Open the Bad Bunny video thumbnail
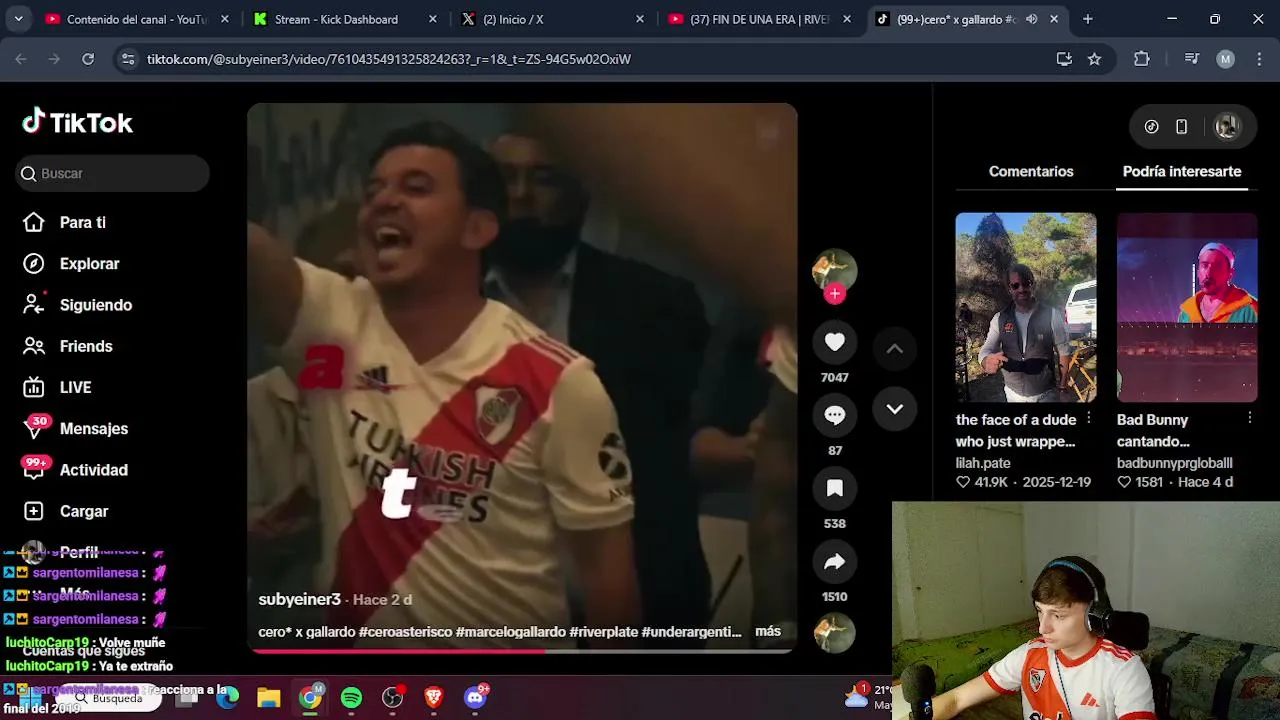This screenshot has height=720, width=1280. [x=1187, y=307]
